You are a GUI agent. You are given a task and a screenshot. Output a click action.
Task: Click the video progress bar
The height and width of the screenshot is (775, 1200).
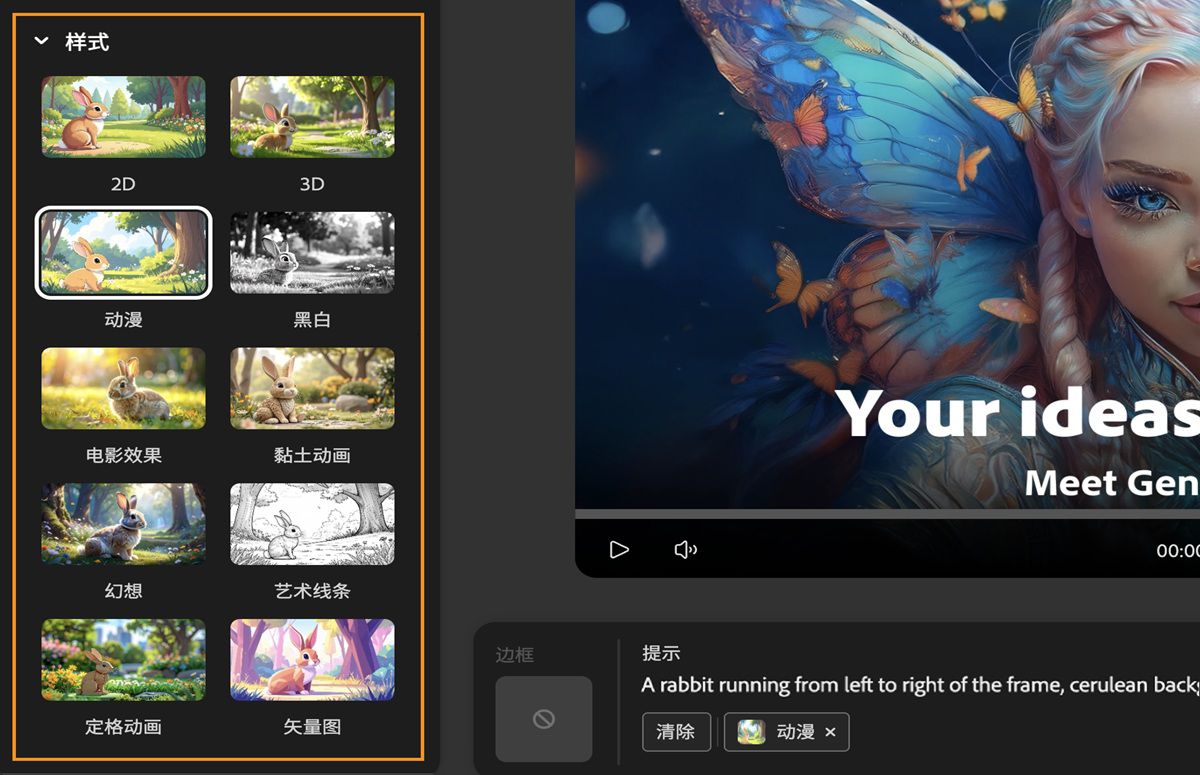[887, 514]
